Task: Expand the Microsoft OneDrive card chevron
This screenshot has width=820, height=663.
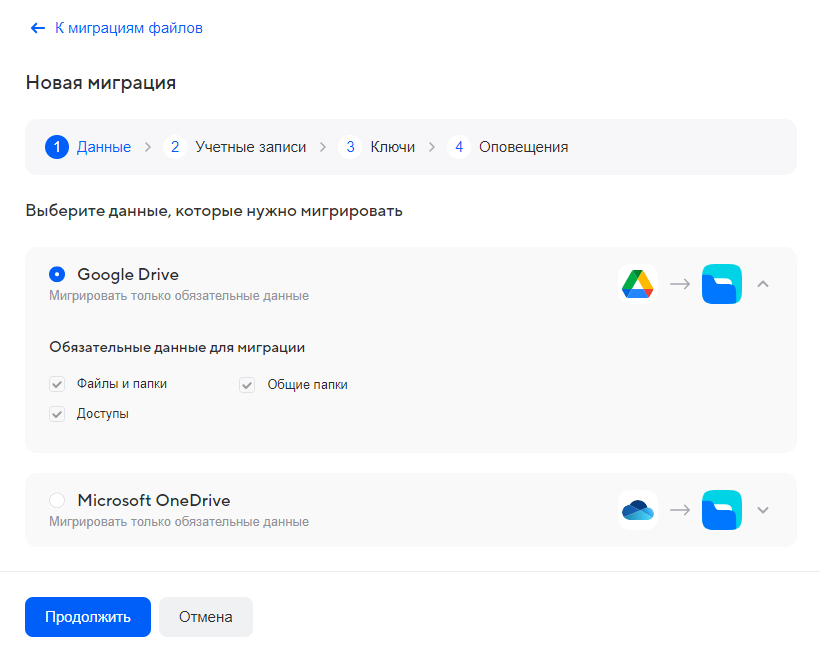Action: pyautogui.click(x=763, y=509)
